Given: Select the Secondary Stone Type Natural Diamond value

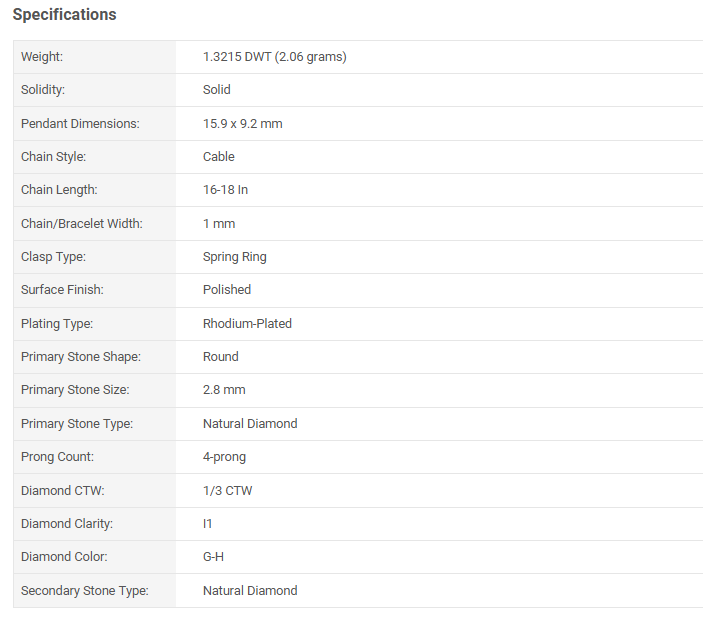Looking at the screenshot, I should click(x=250, y=591).
